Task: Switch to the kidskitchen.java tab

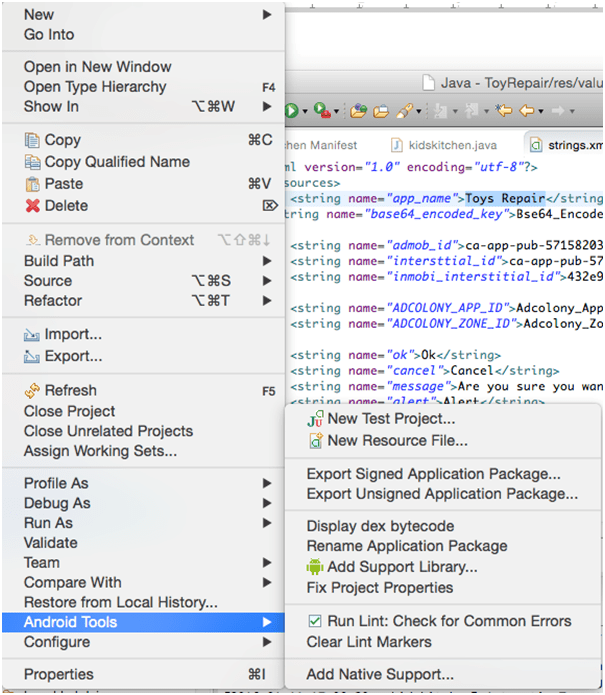Action: pos(449,145)
